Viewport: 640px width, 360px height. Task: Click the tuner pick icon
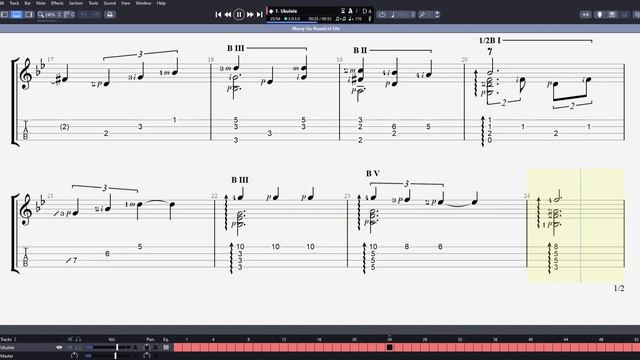(599, 14)
